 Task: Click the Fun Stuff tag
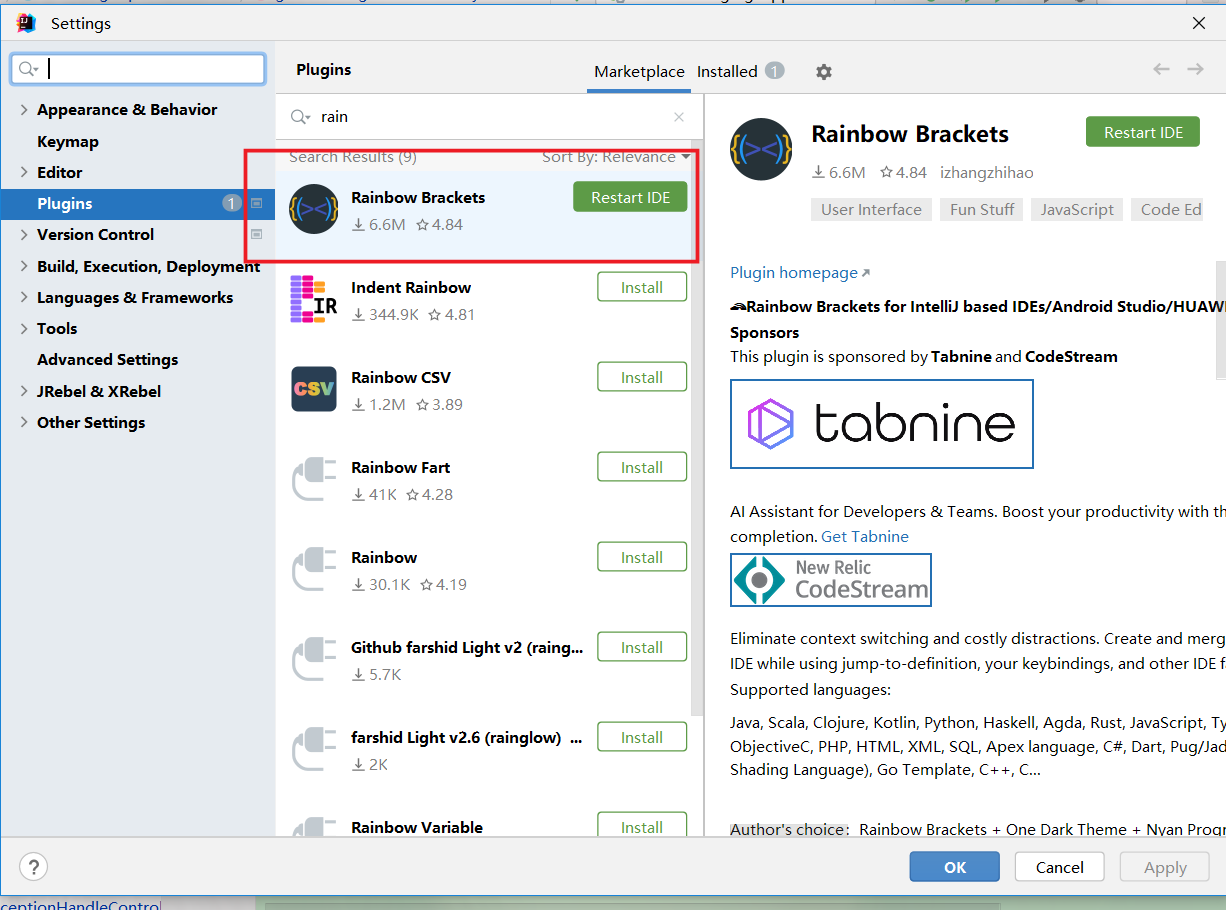[982, 209]
